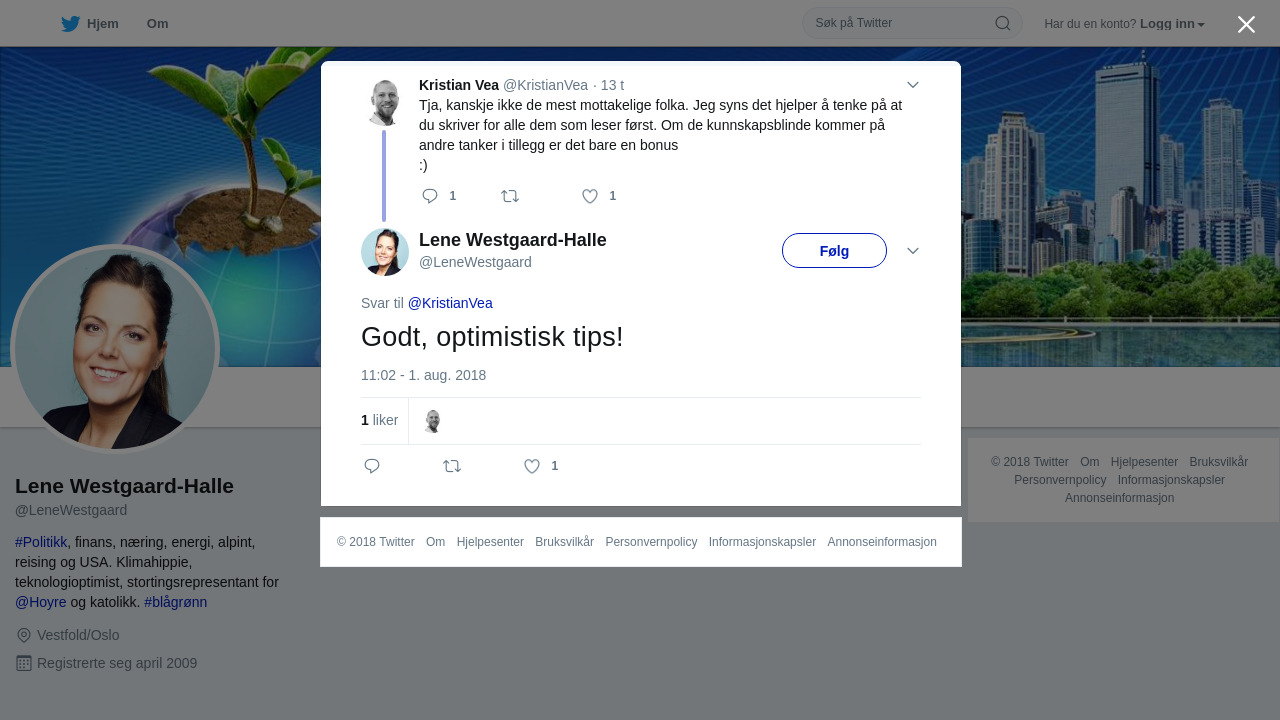Close the tweet overlay with the X

(x=1246, y=24)
